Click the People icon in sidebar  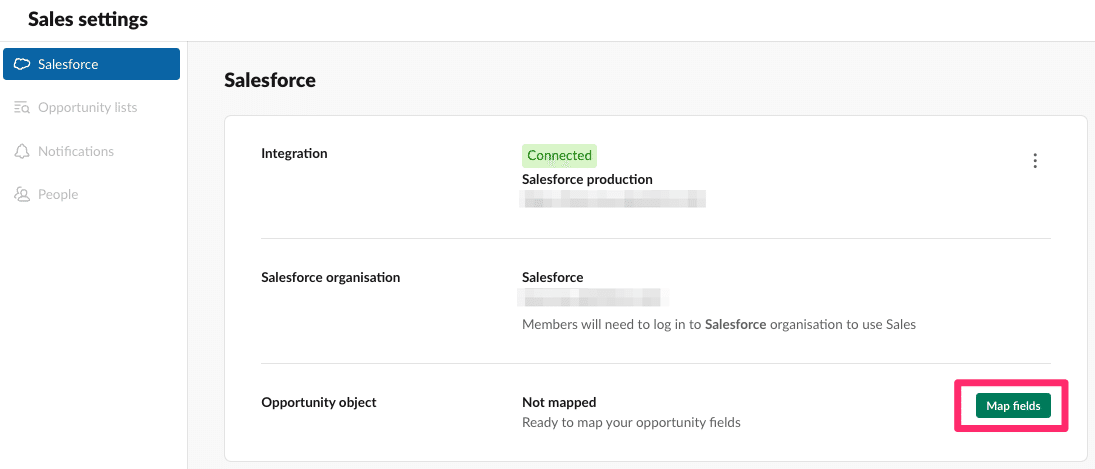click(22, 195)
